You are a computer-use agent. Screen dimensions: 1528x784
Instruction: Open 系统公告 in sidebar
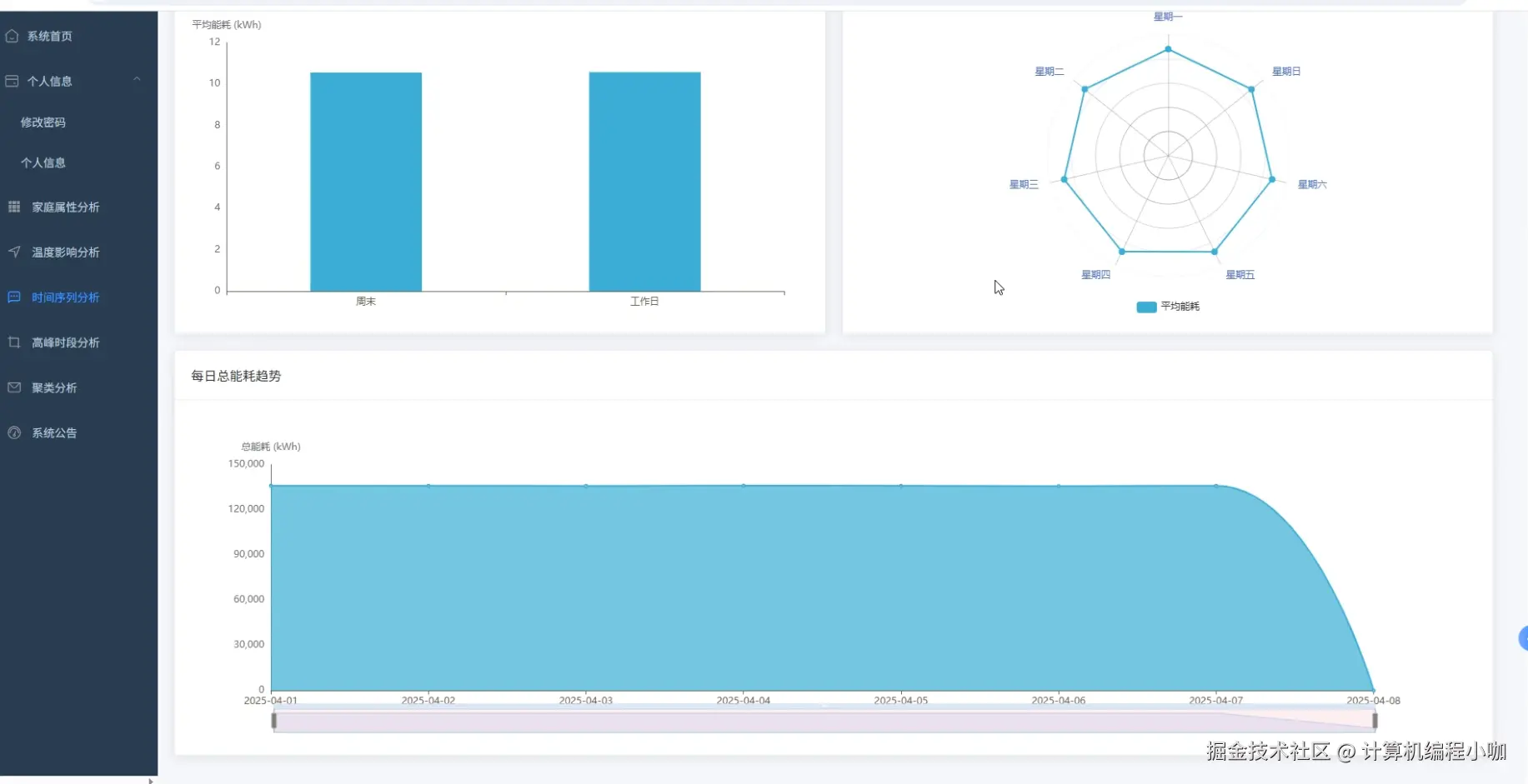tap(79, 432)
